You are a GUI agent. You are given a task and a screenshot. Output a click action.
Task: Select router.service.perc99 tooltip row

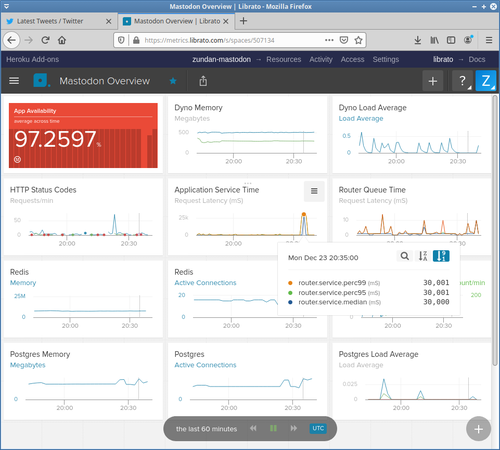(x=368, y=283)
